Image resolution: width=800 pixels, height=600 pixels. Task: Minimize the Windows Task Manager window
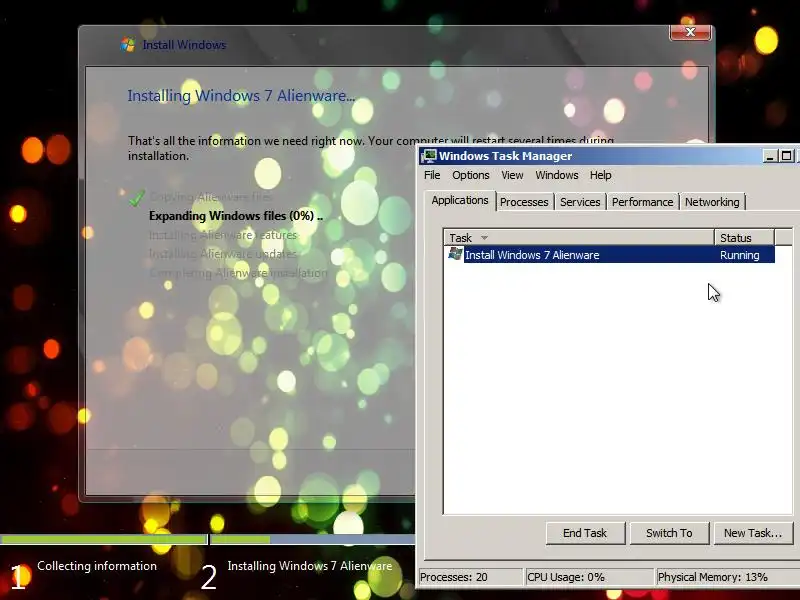(770, 156)
